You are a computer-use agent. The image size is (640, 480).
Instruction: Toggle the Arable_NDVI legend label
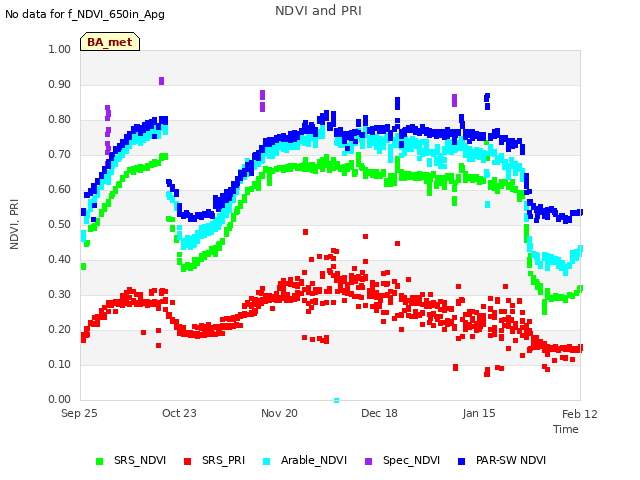[314, 460]
